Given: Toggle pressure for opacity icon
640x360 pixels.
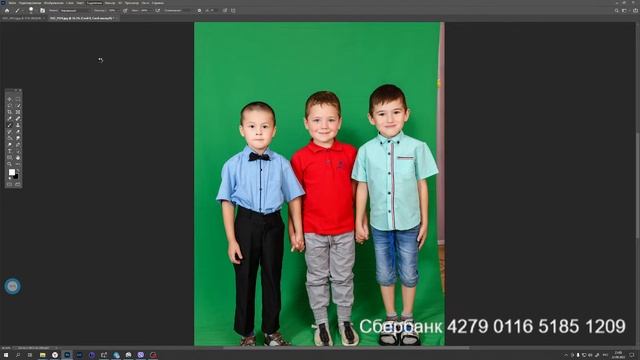Looking at the screenshot, I should coord(125,10).
